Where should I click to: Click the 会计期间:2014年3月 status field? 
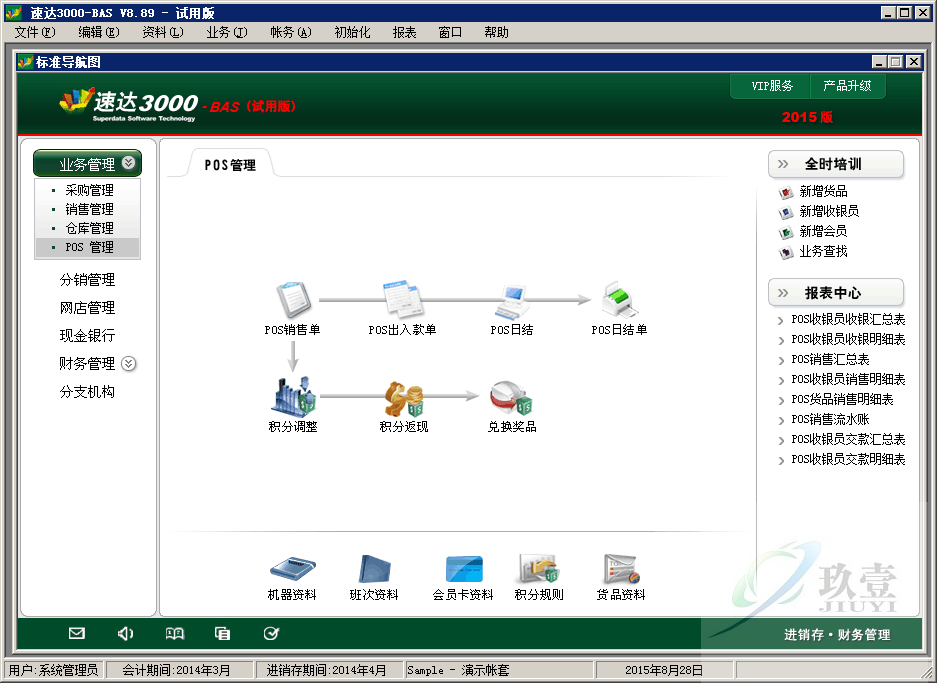click(180, 670)
